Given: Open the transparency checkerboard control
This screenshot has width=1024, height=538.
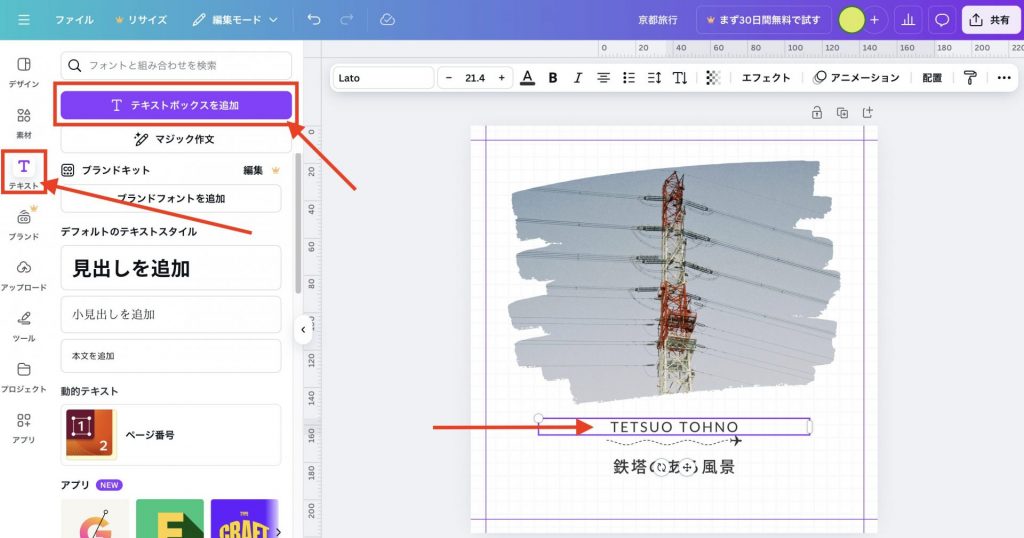Looking at the screenshot, I should [x=713, y=78].
